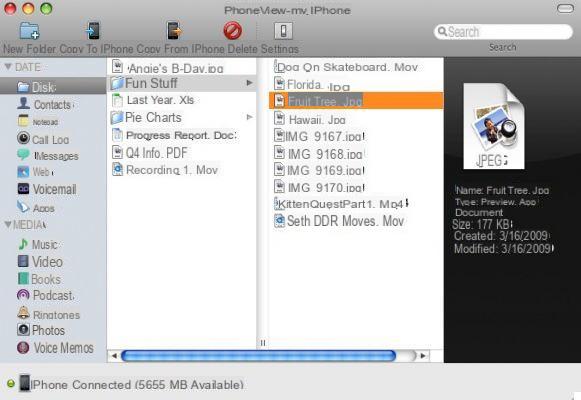Click the toolbar hide pill button
This screenshot has width=581, height=400.
pyautogui.click(x=565, y=9)
